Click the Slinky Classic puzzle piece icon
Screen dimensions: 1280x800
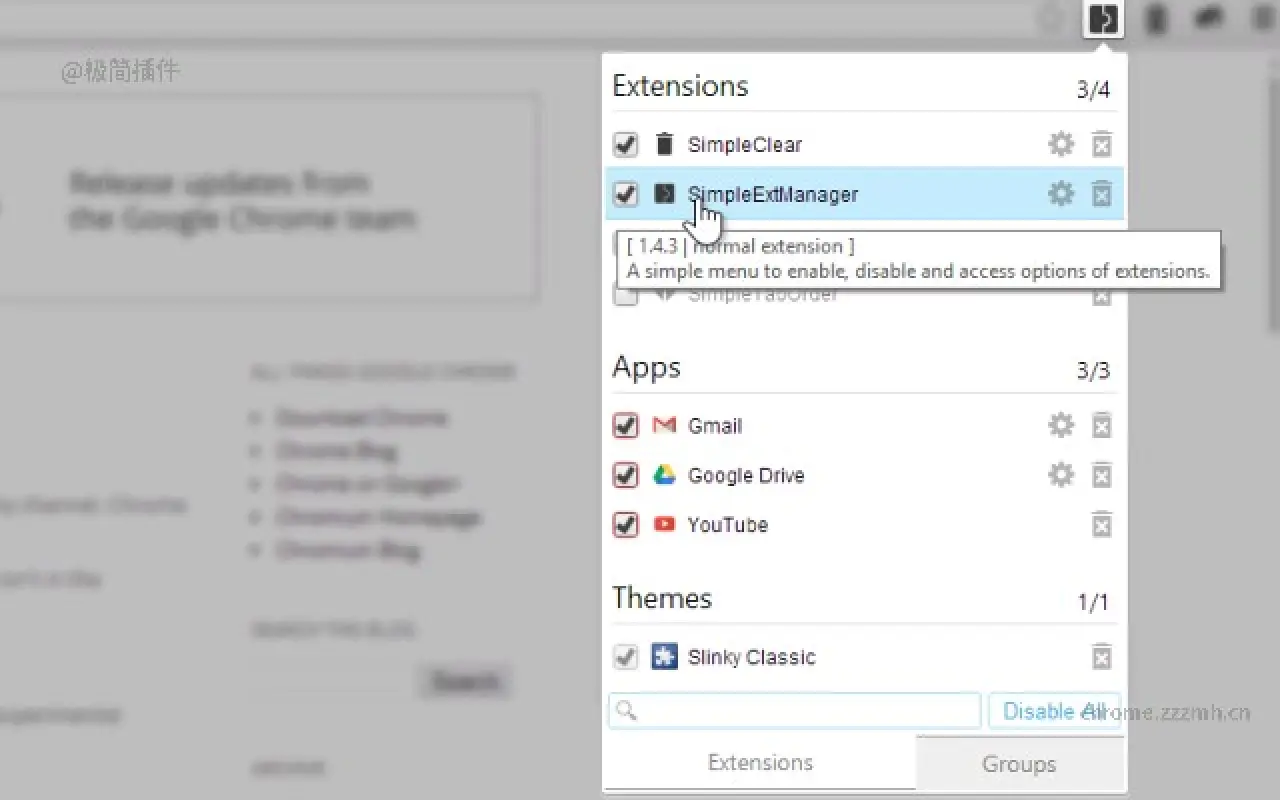[663, 657]
